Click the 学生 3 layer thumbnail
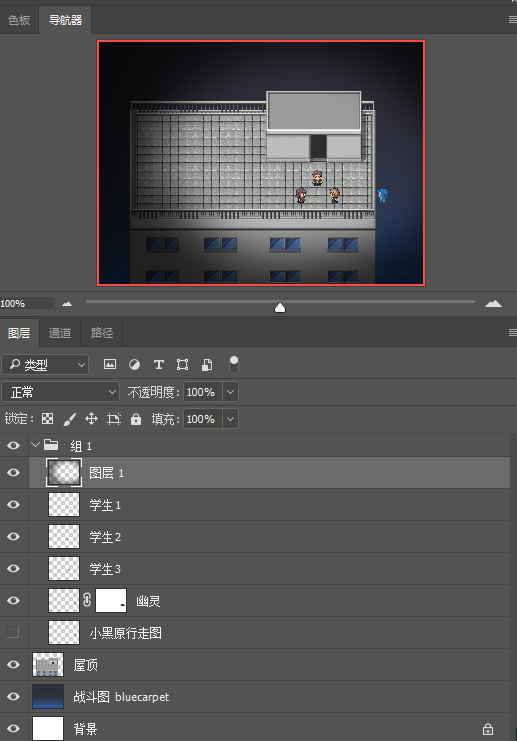Viewport: 517px width, 741px height. [64, 569]
